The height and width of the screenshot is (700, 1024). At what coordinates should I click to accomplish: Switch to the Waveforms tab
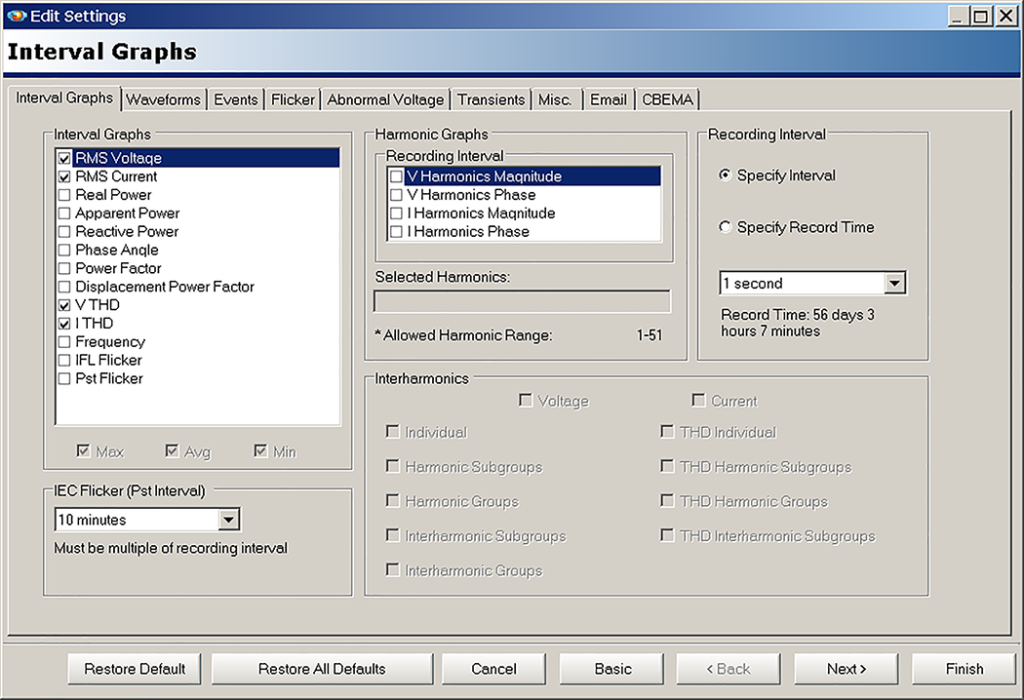coord(163,99)
